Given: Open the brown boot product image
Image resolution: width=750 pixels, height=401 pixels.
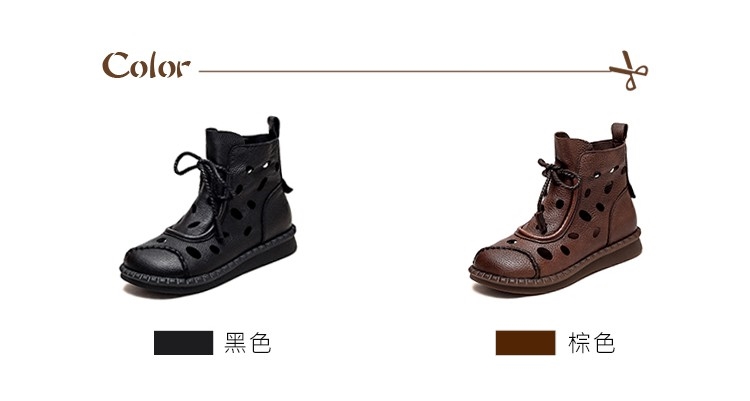Looking at the screenshot, I should click(x=556, y=209).
